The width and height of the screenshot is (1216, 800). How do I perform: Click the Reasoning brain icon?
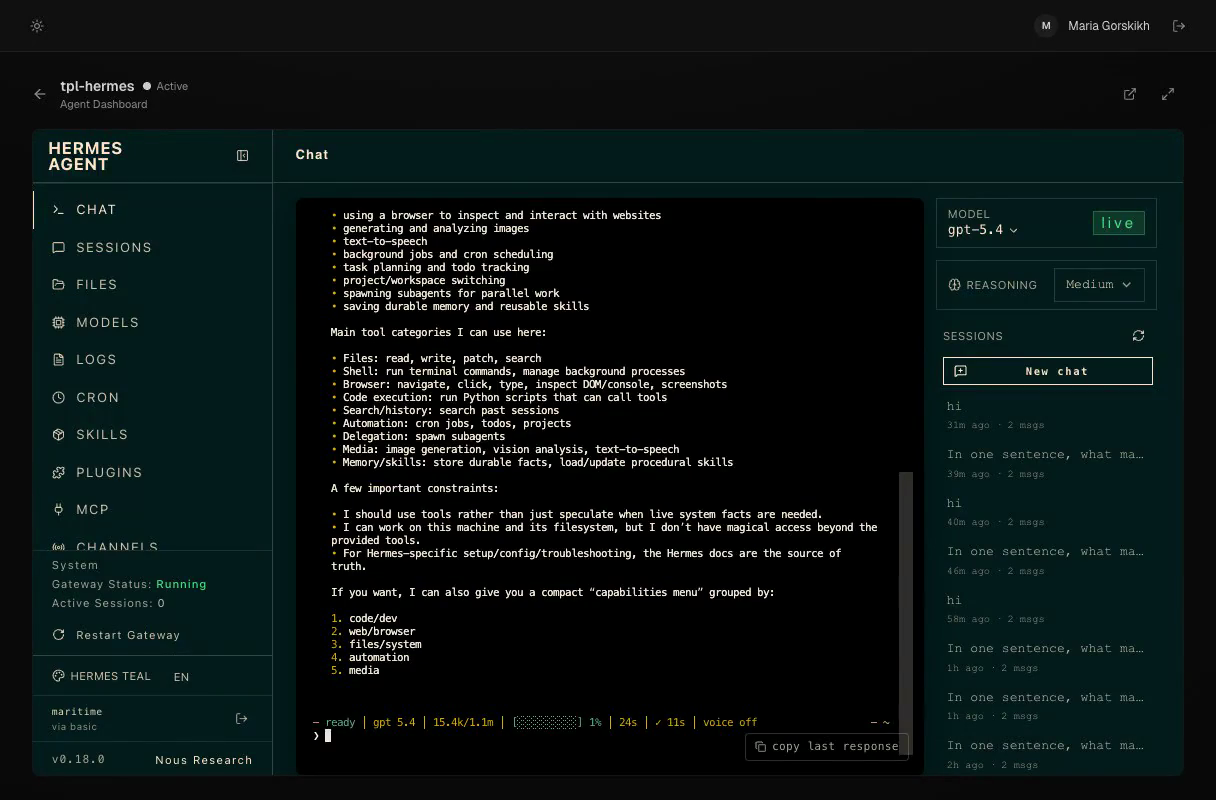pyautogui.click(x=954, y=285)
